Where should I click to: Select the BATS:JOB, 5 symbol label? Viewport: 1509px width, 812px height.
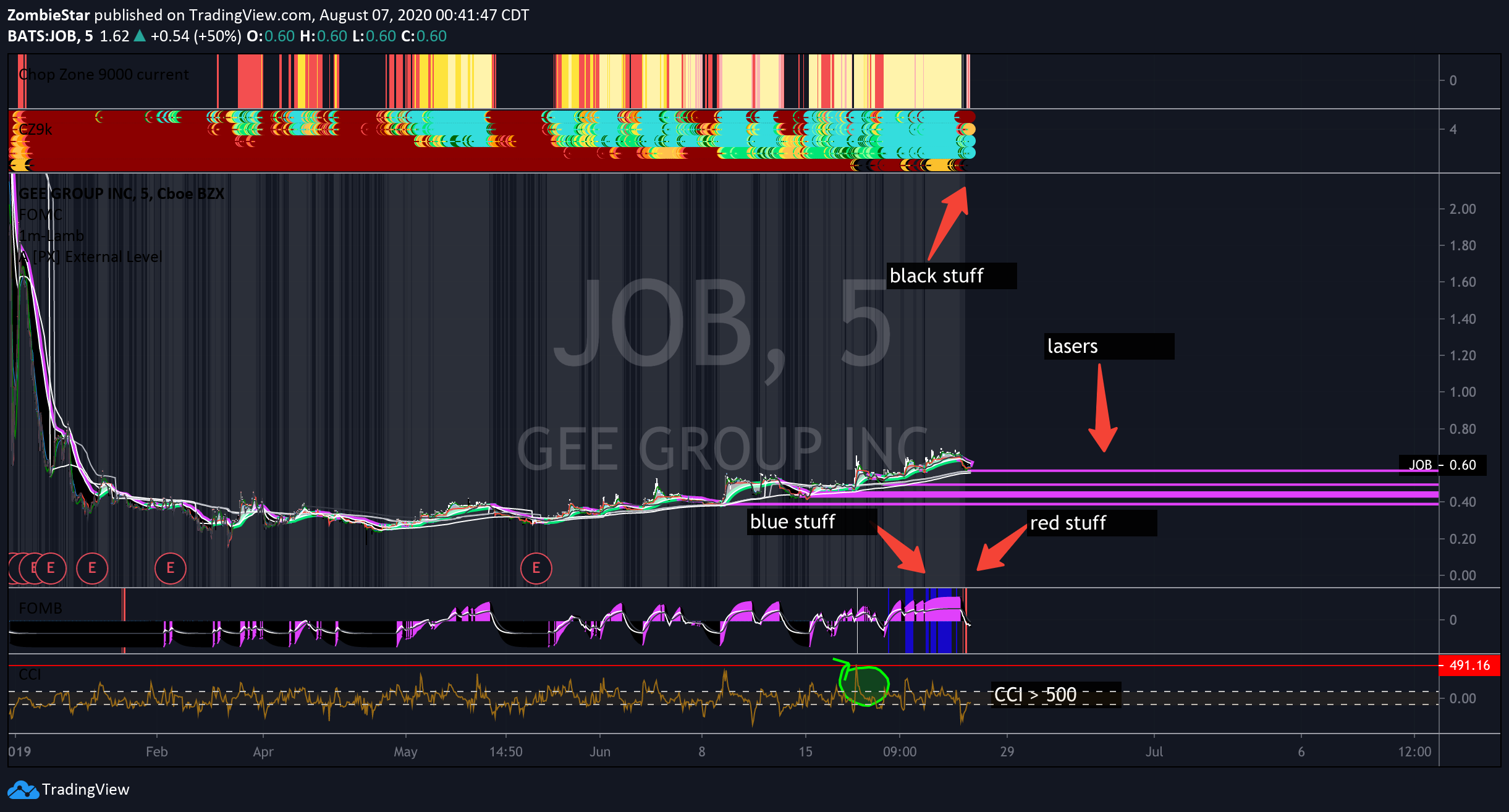click(50, 36)
